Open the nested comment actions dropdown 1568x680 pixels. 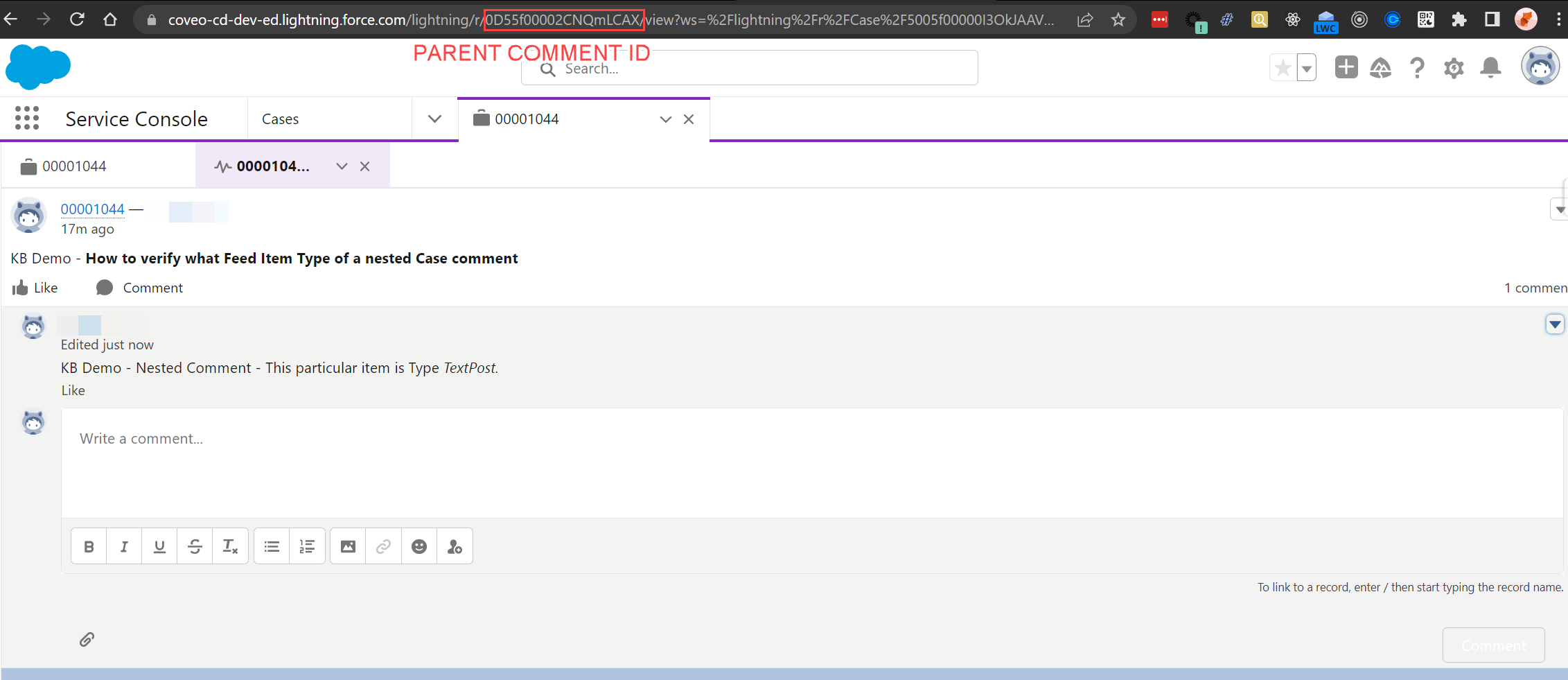(1556, 324)
